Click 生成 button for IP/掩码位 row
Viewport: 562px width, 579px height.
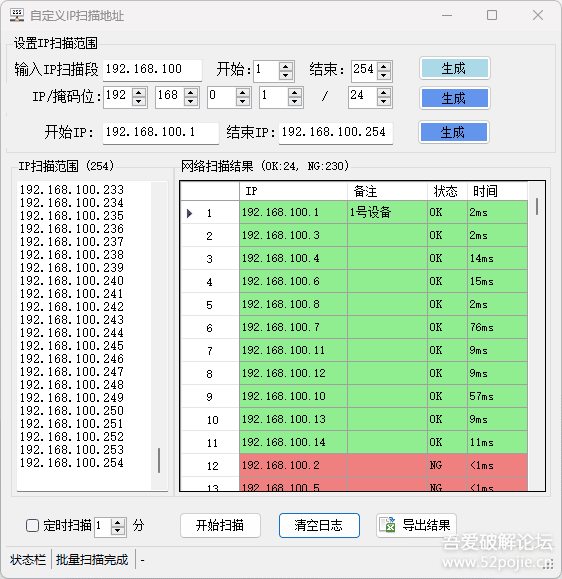(x=455, y=98)
